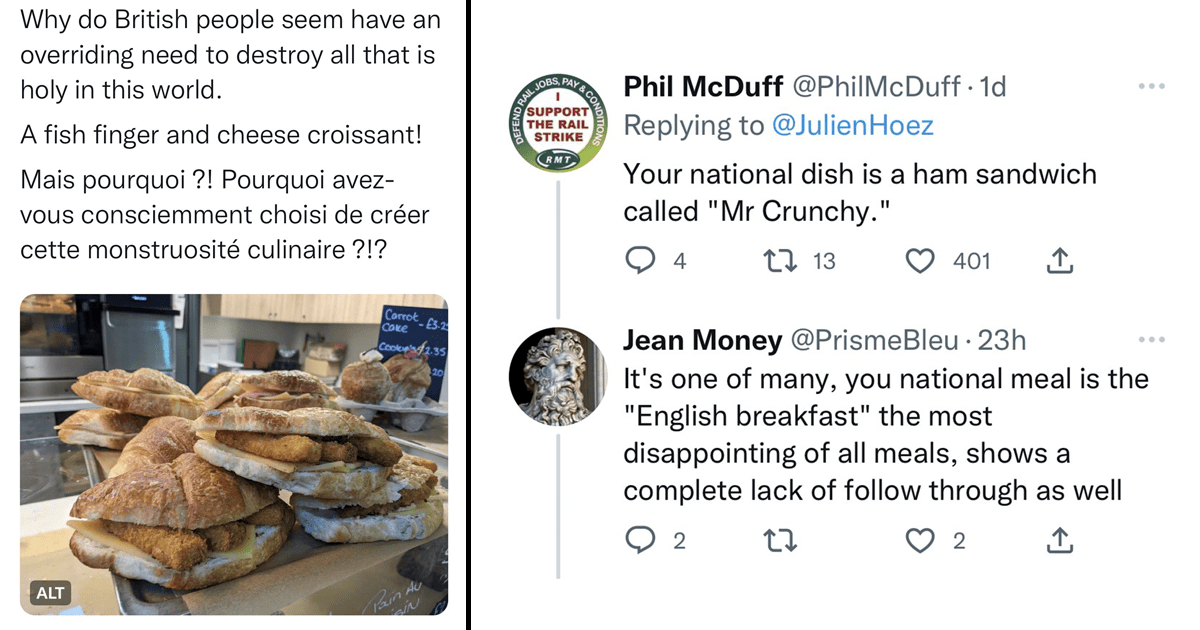
Task: Open more options on Jean Money's tweet
Action: coord(1152,341)
